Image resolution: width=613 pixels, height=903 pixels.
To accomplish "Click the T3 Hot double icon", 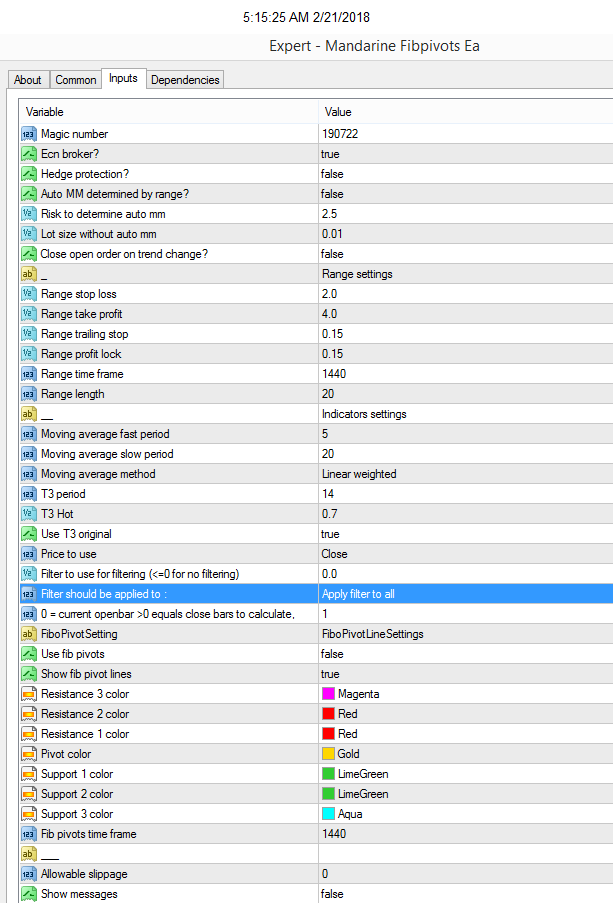I will [x=29, y=514].
